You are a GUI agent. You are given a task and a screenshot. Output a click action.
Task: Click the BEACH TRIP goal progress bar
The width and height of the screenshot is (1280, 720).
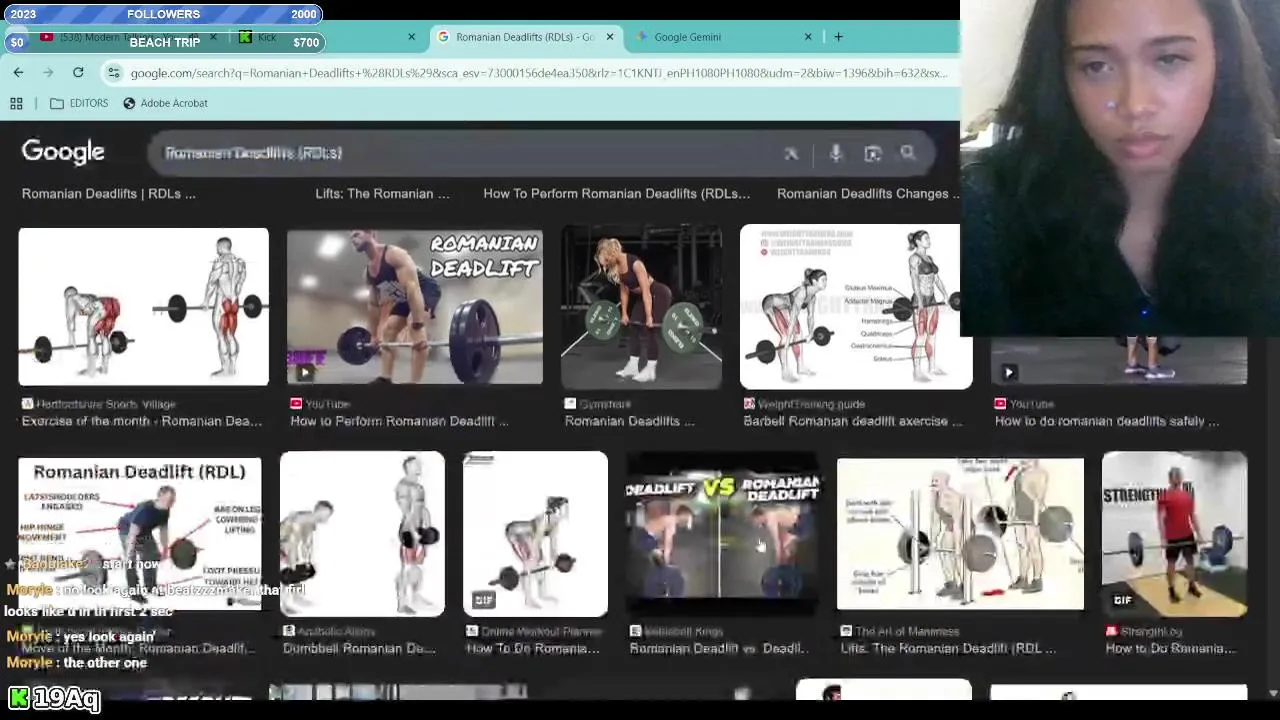[164, 42]
